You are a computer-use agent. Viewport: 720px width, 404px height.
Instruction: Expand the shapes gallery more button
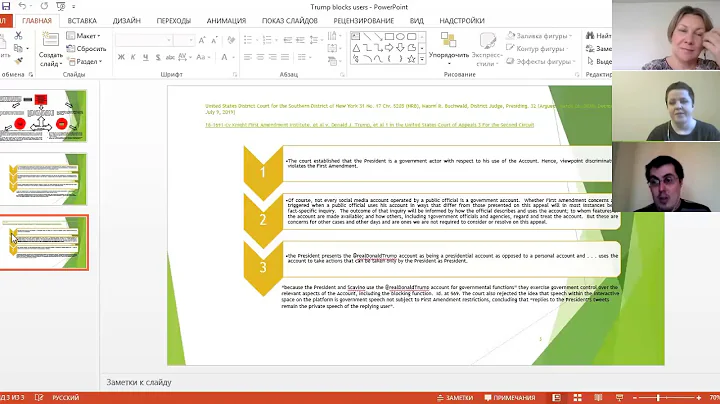tap(422, 59)
